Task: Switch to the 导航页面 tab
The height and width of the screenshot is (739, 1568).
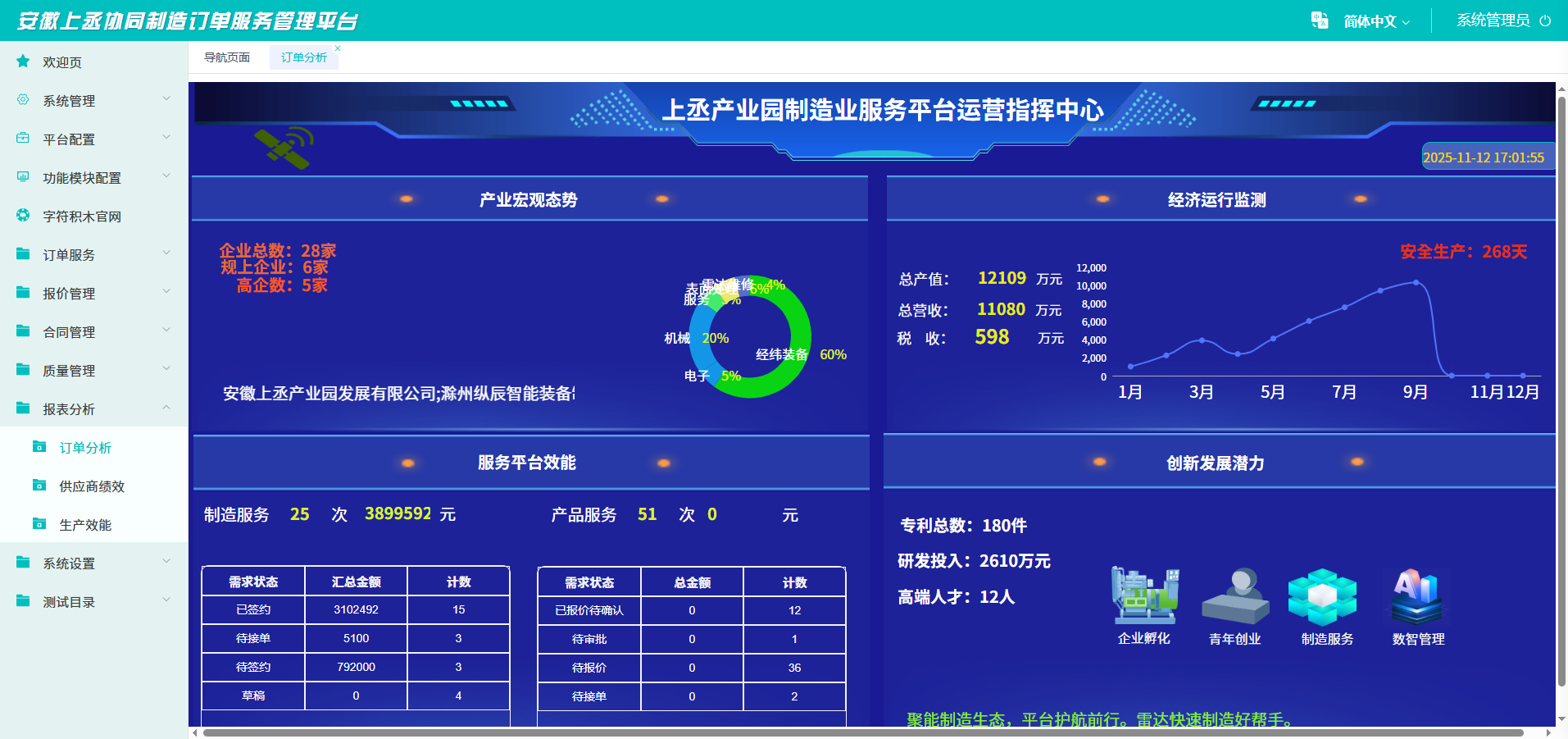Action: coord(227,57)
